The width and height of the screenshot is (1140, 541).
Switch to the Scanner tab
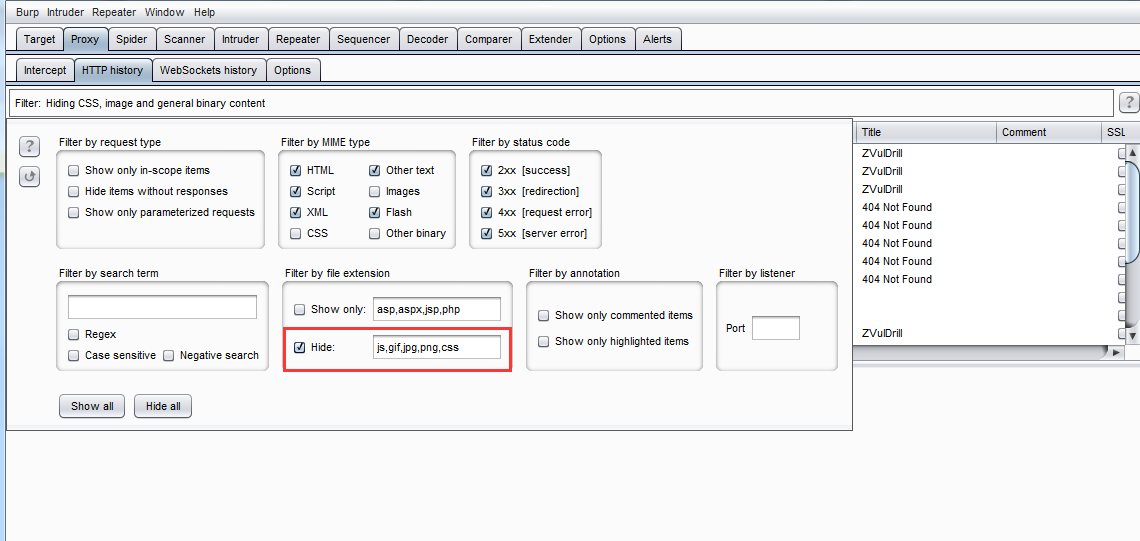[185, 39]
